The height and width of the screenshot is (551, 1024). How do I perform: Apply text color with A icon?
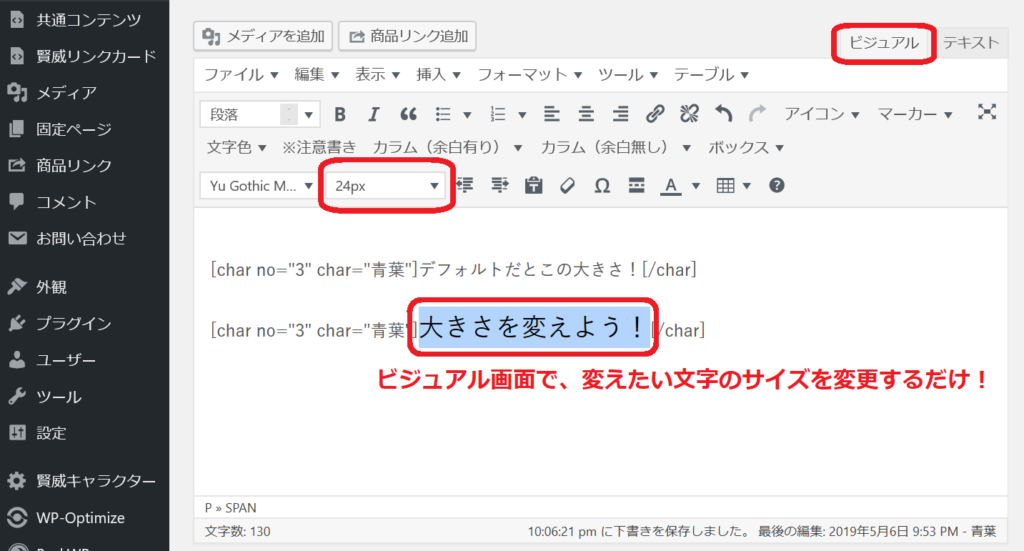[x=670, y=186]
